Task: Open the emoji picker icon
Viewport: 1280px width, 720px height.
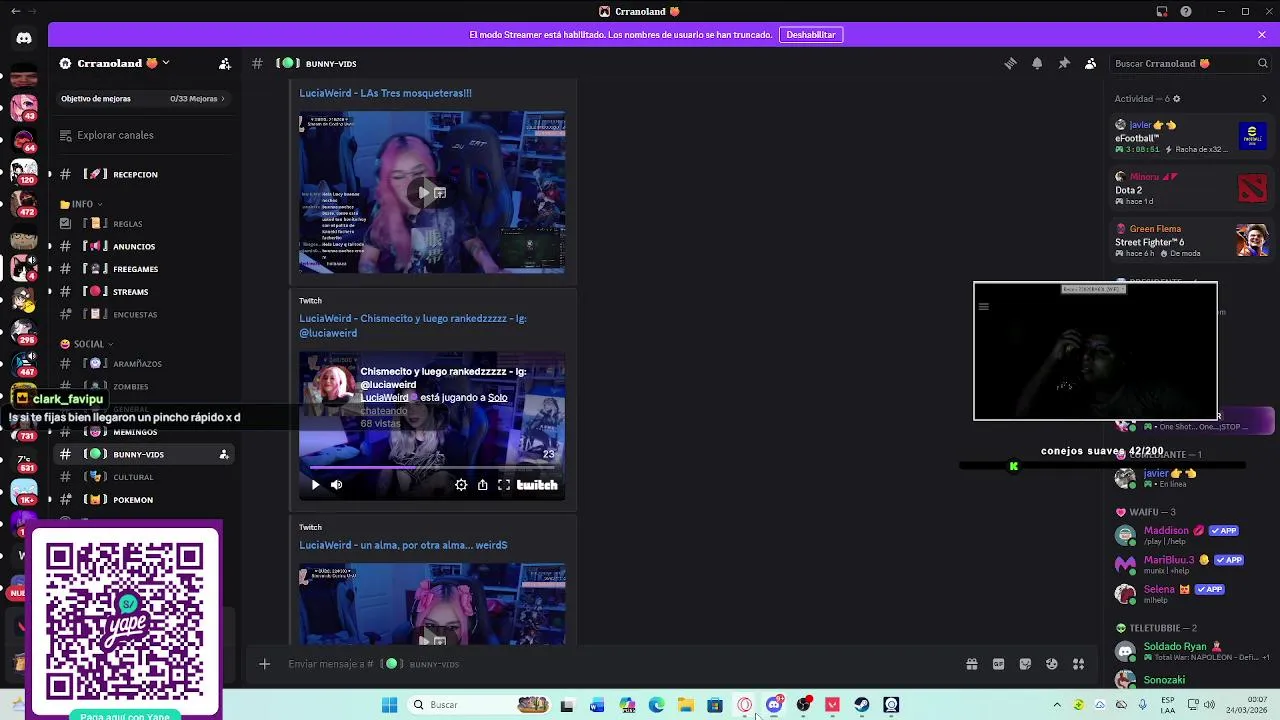Action: (1051, 664)
